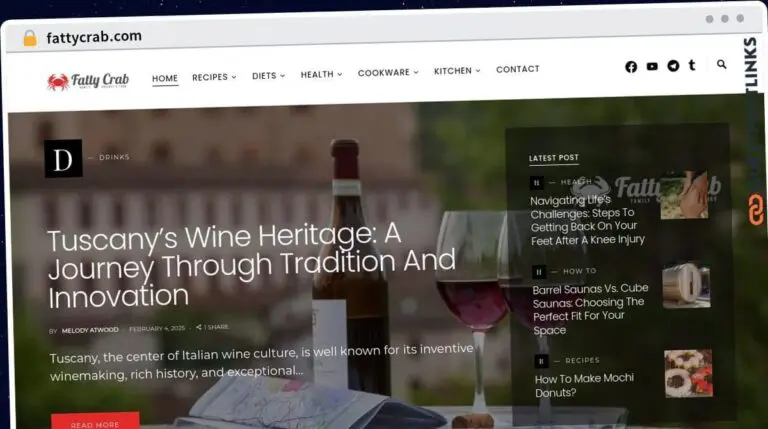The height and width of the screenshot is (429, 768).
Task: Open the Telegram social icon
Action: point(673,66)
